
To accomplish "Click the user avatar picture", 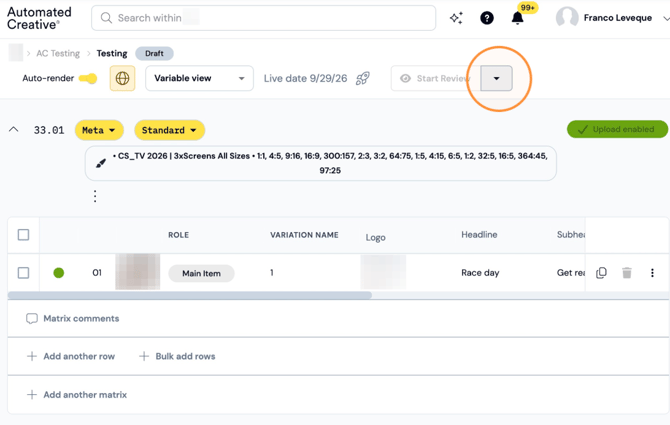I will (567, 18).
